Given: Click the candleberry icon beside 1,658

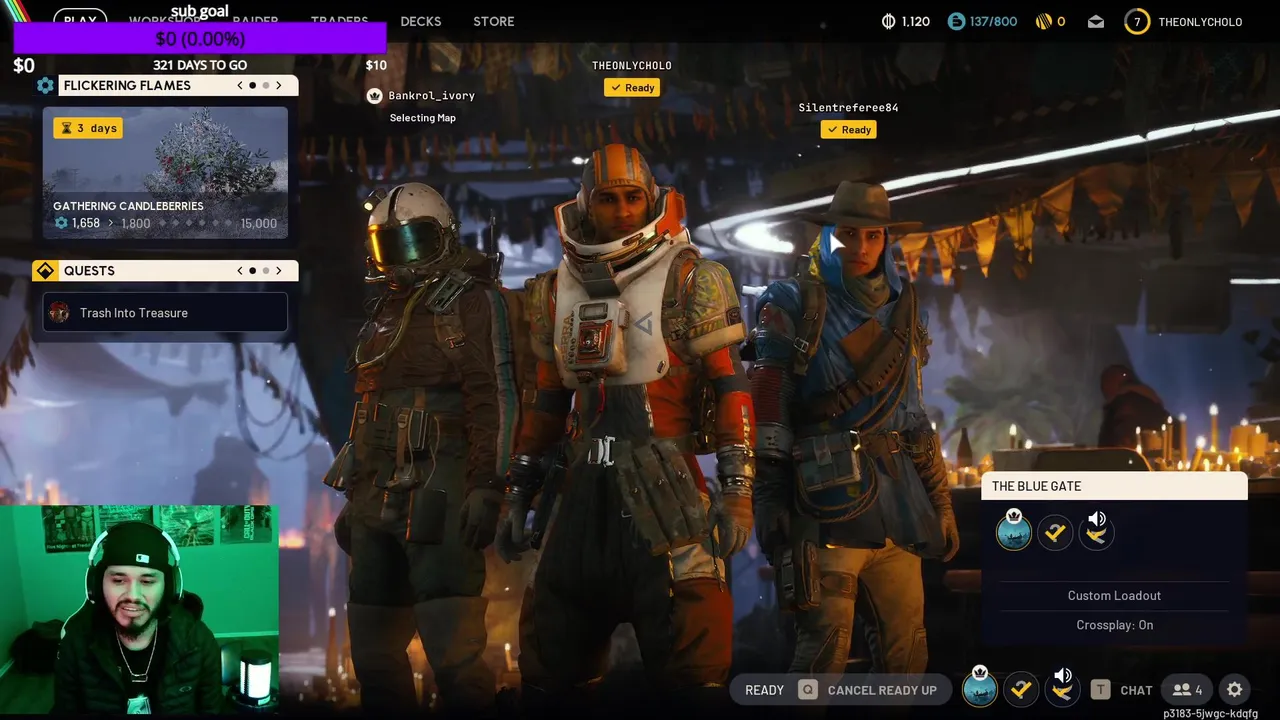Looking at the screenshot, I should coord(62,223).
